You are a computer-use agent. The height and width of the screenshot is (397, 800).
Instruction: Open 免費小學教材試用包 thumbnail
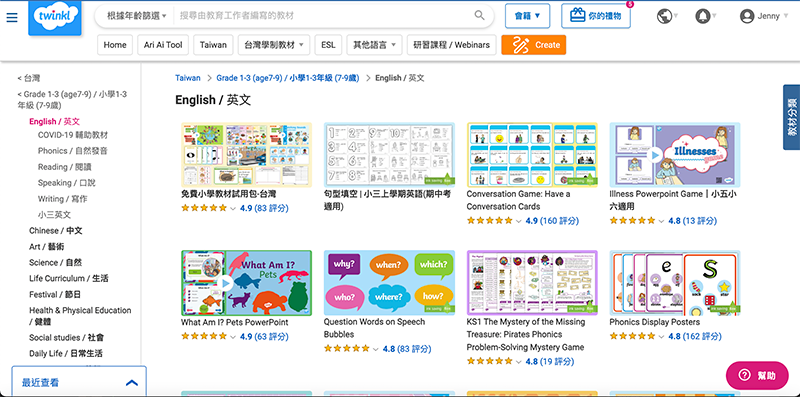point(246,155)
